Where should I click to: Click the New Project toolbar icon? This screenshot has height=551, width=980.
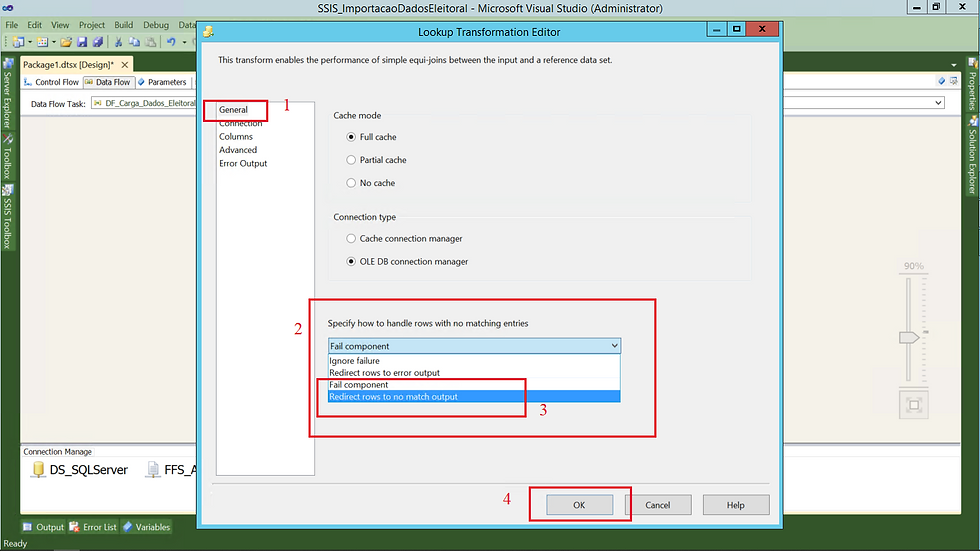pos(19,42)
